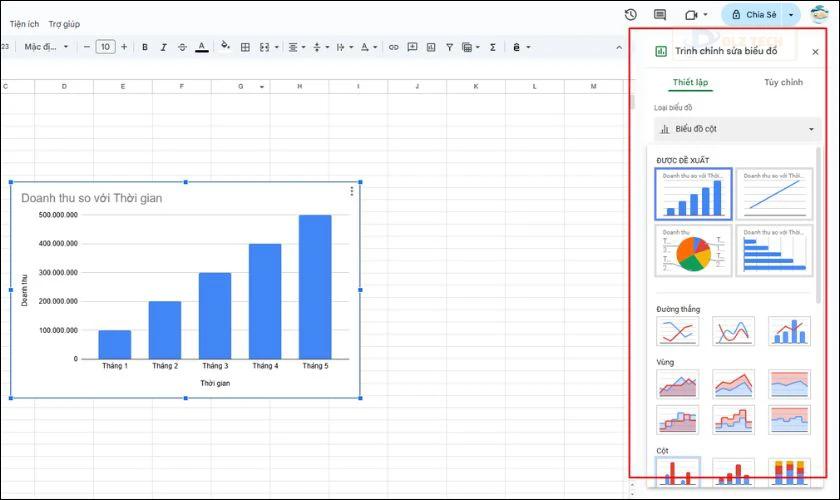
Task: Expand the font family dropdown Mặc đị...
Action: tap(46, 47)
